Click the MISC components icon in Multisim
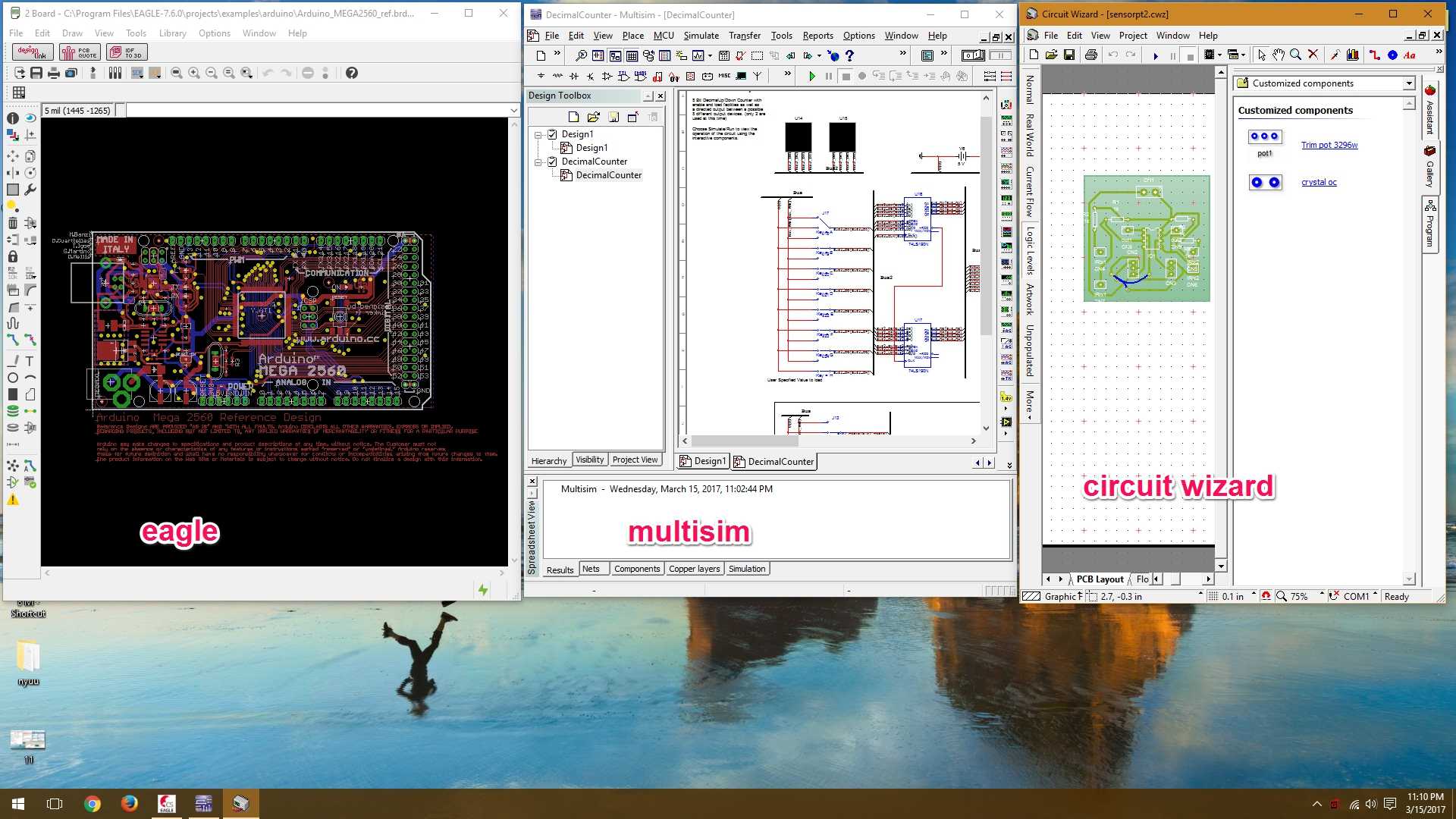Image resolution: width=1456 pixels, height=819 pixels. click(724, 76)
